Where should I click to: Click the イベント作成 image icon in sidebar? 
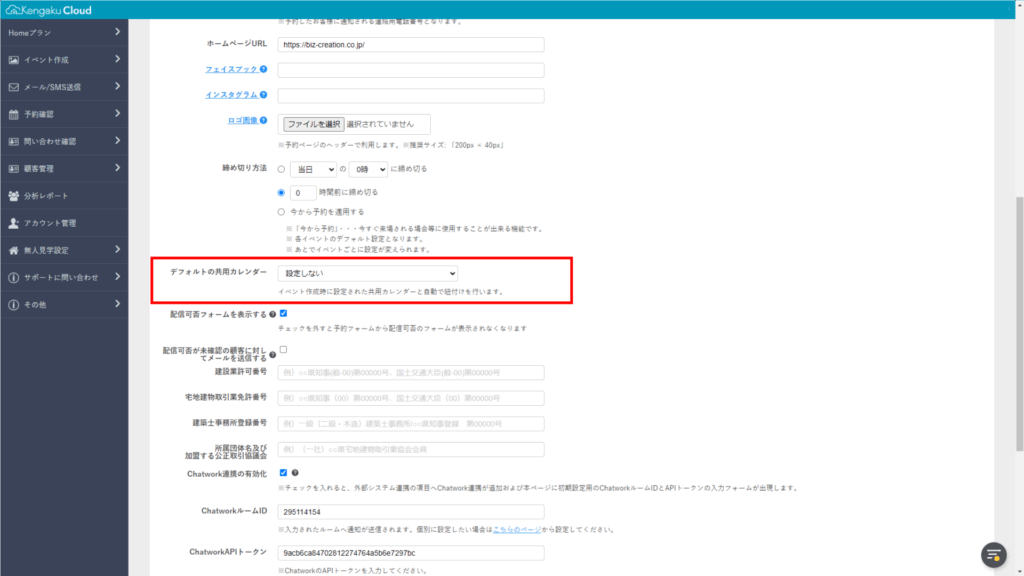13,60
